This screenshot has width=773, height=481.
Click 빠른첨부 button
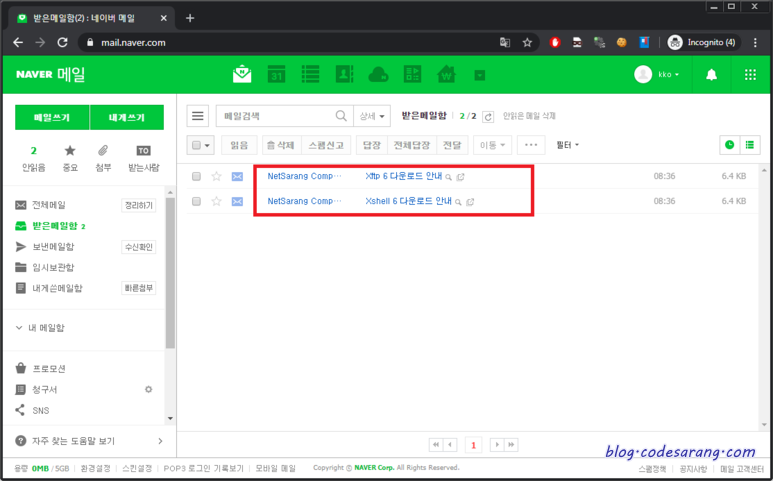(x=139, y=288)
